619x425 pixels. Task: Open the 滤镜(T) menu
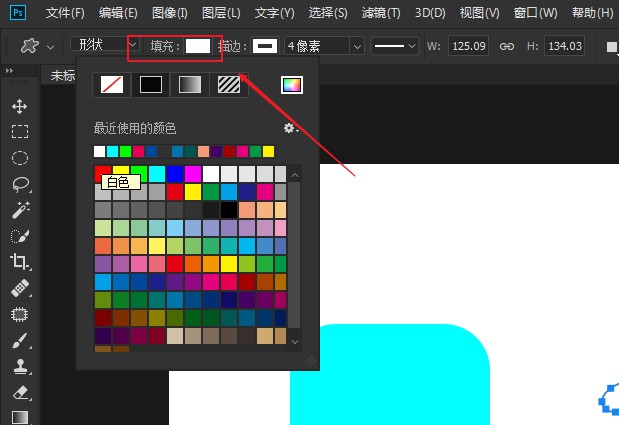(381, 13)
